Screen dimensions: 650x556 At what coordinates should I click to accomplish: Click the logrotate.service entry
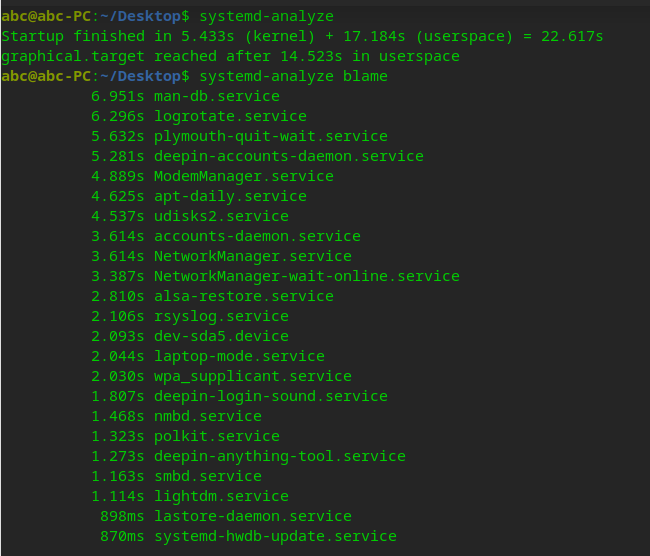230,116
